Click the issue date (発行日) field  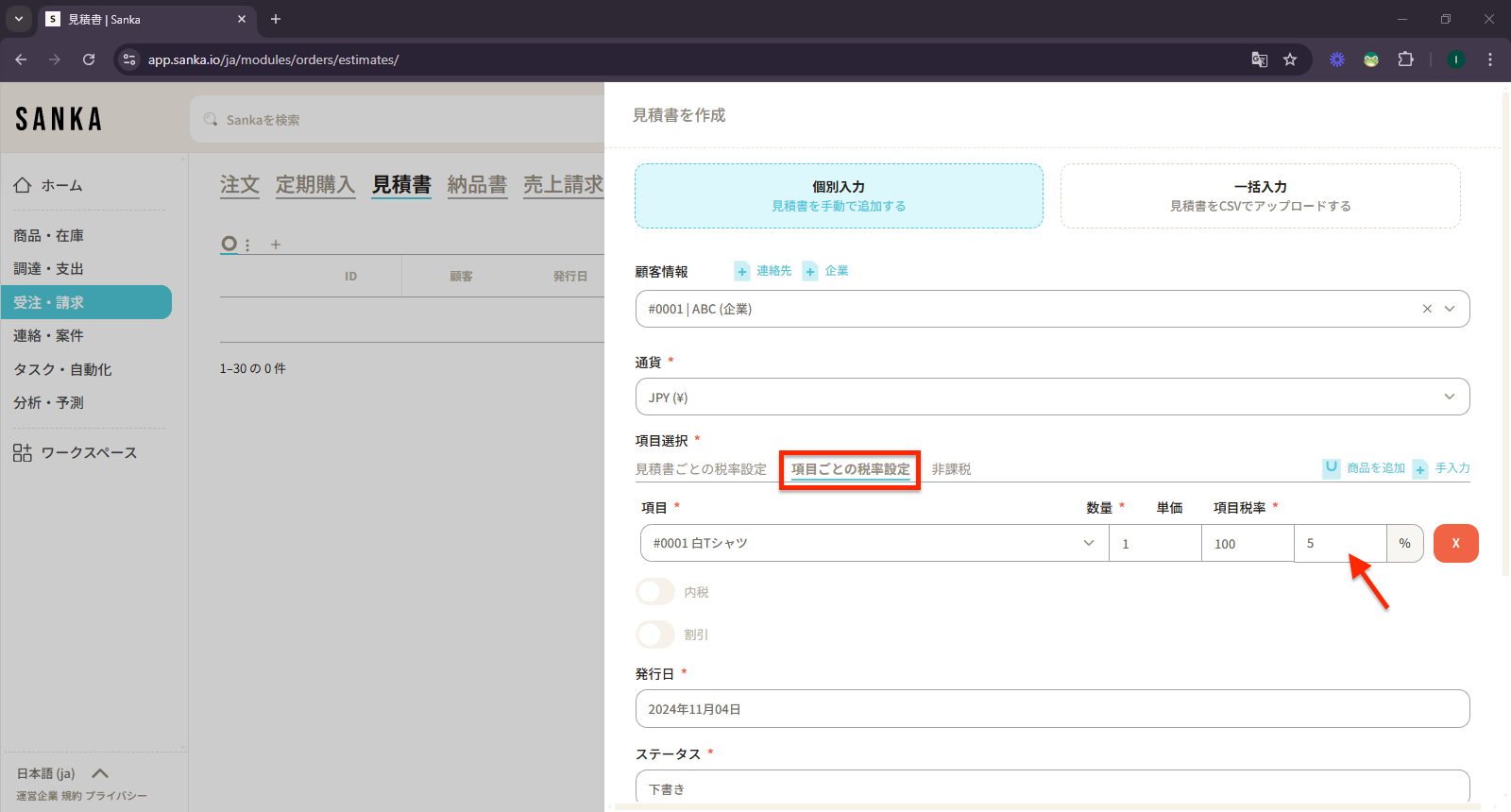click(1052, 709)
